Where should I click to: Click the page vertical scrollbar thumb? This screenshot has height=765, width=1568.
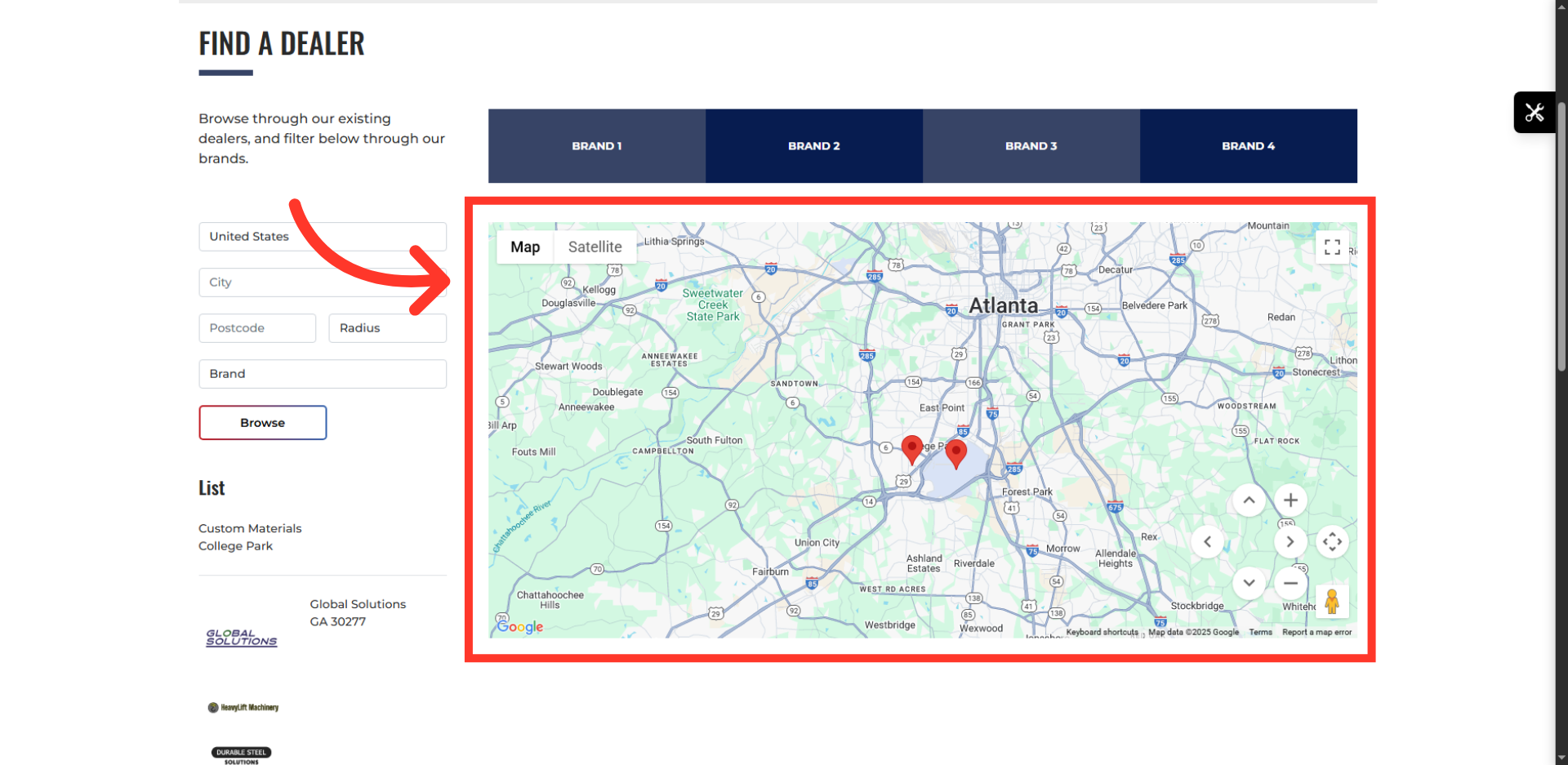click(1561, 237)
